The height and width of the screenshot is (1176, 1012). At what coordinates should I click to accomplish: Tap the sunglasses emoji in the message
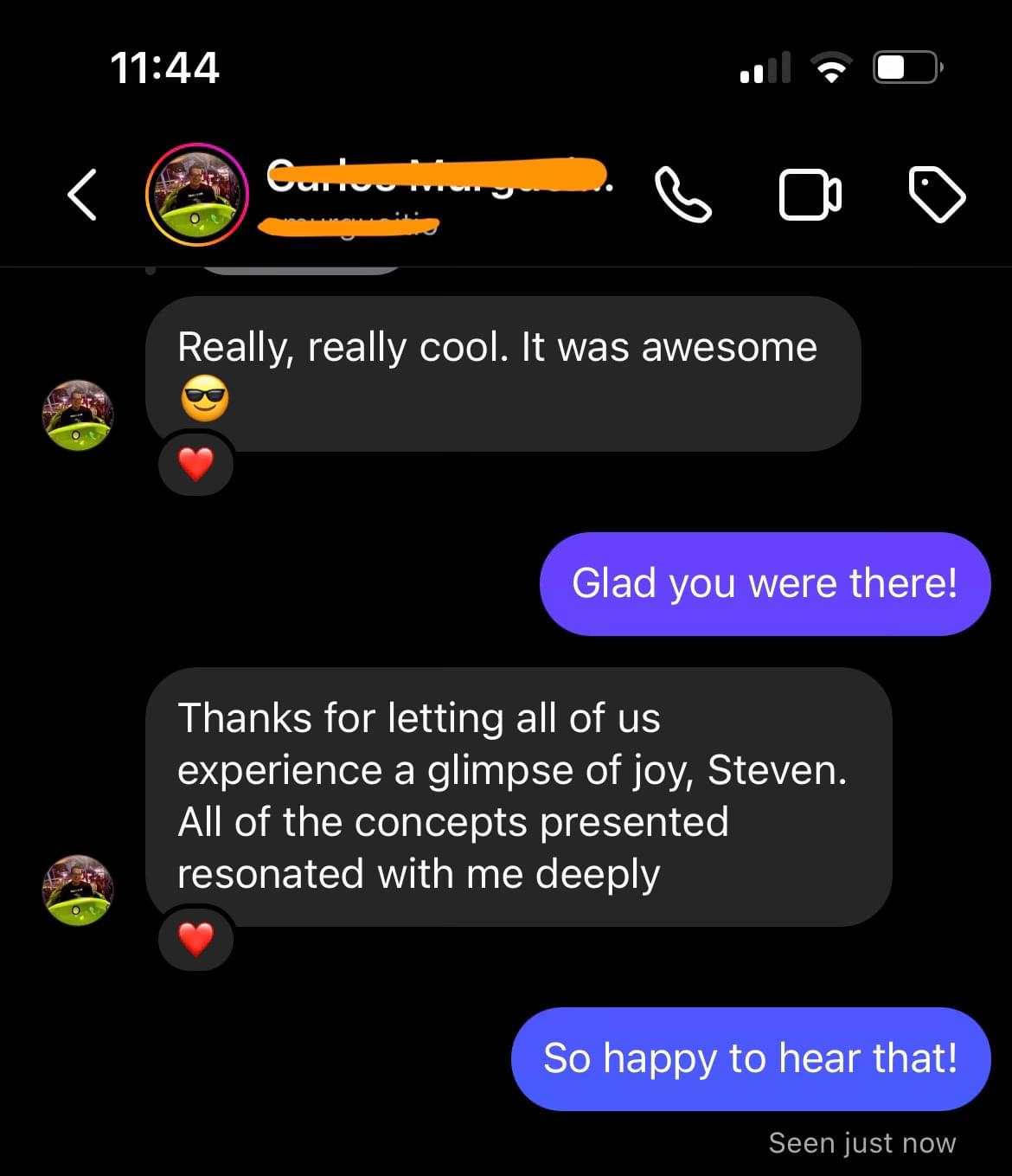coord(205,399)
